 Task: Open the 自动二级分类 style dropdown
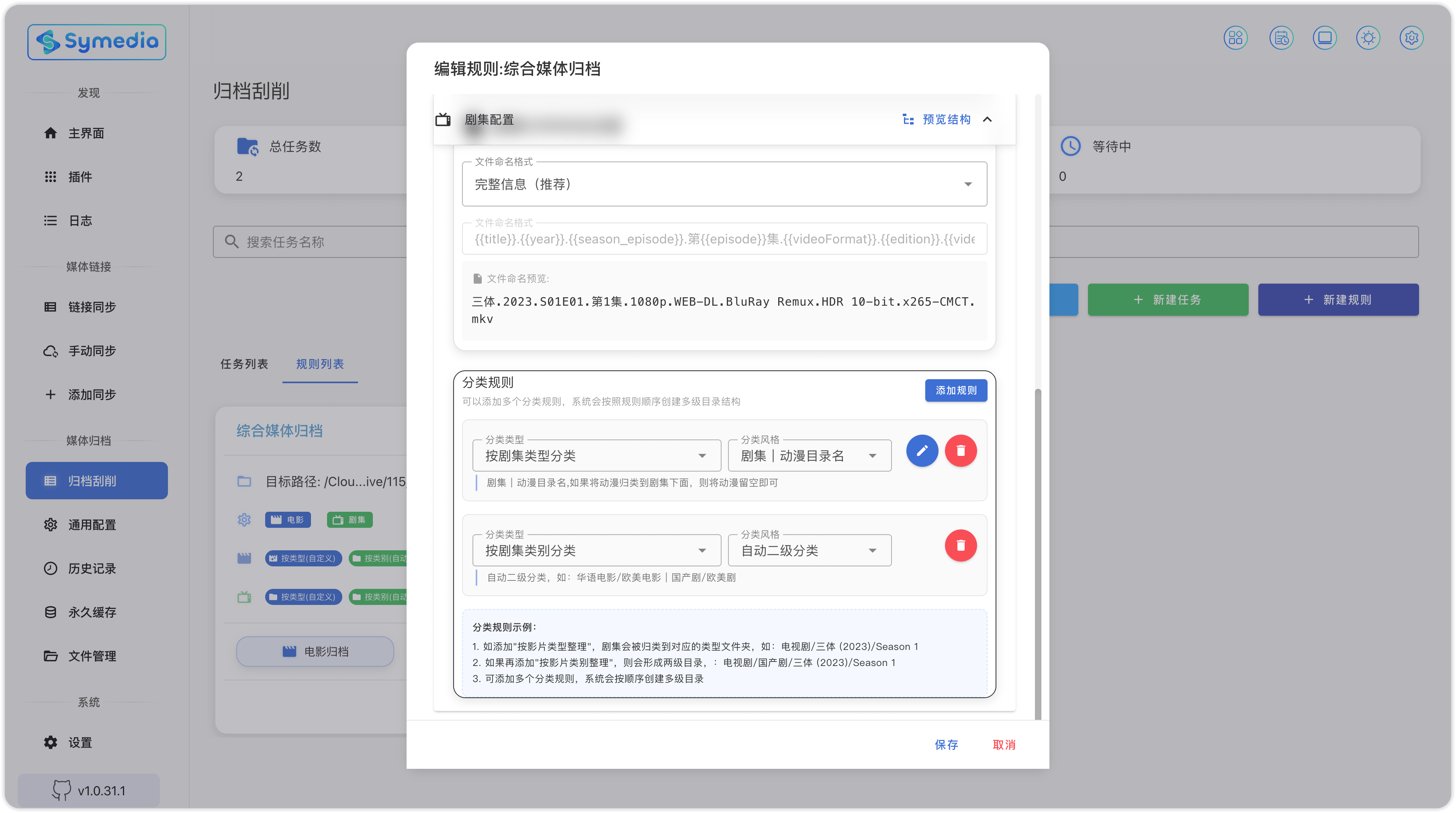[810, 550]
